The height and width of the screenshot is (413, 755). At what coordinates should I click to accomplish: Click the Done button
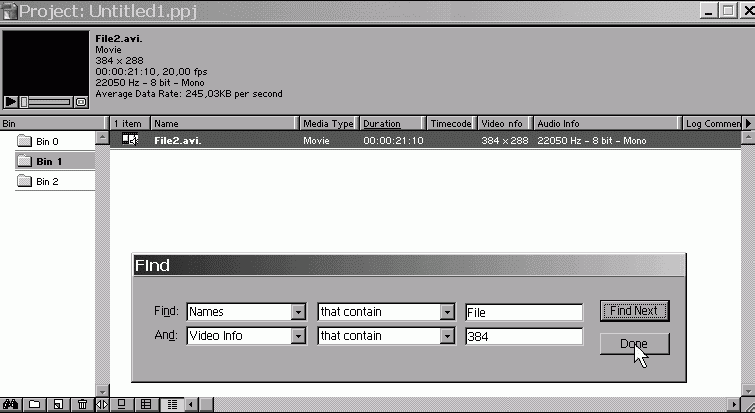634,344
